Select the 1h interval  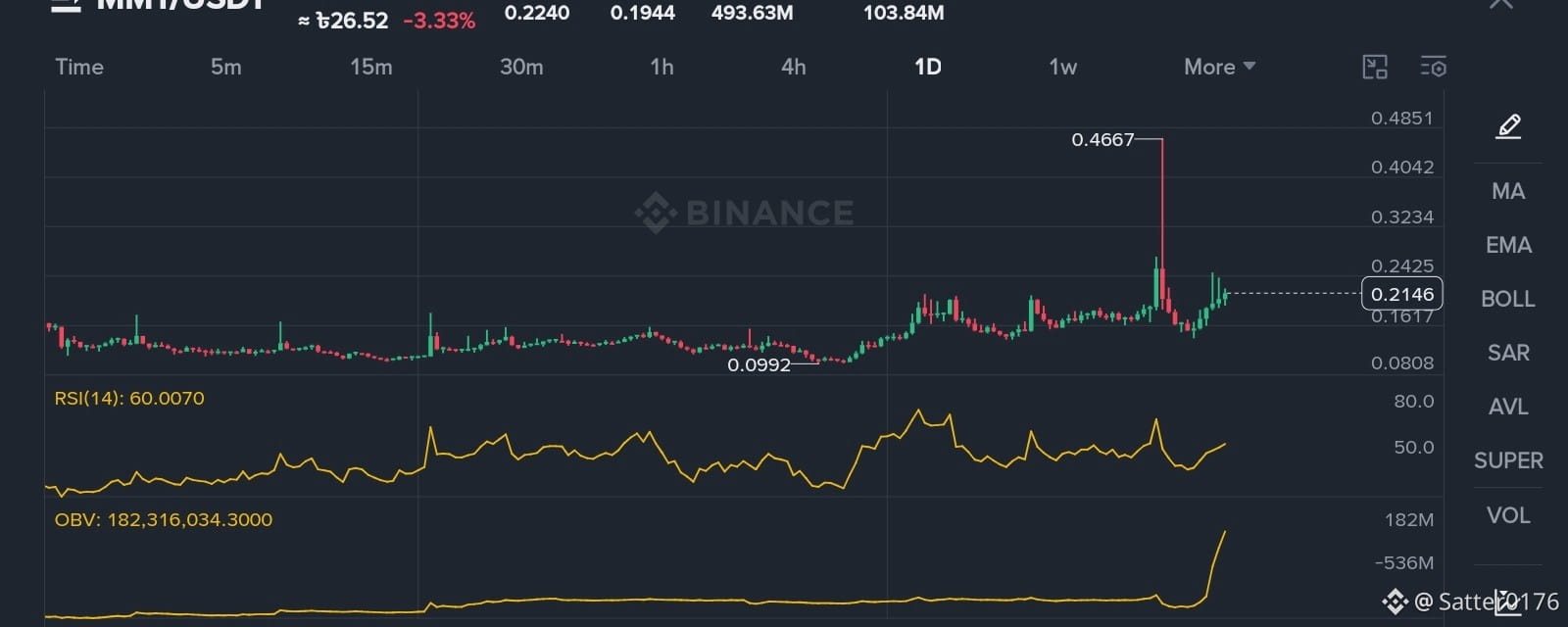(x=661, y=67)
